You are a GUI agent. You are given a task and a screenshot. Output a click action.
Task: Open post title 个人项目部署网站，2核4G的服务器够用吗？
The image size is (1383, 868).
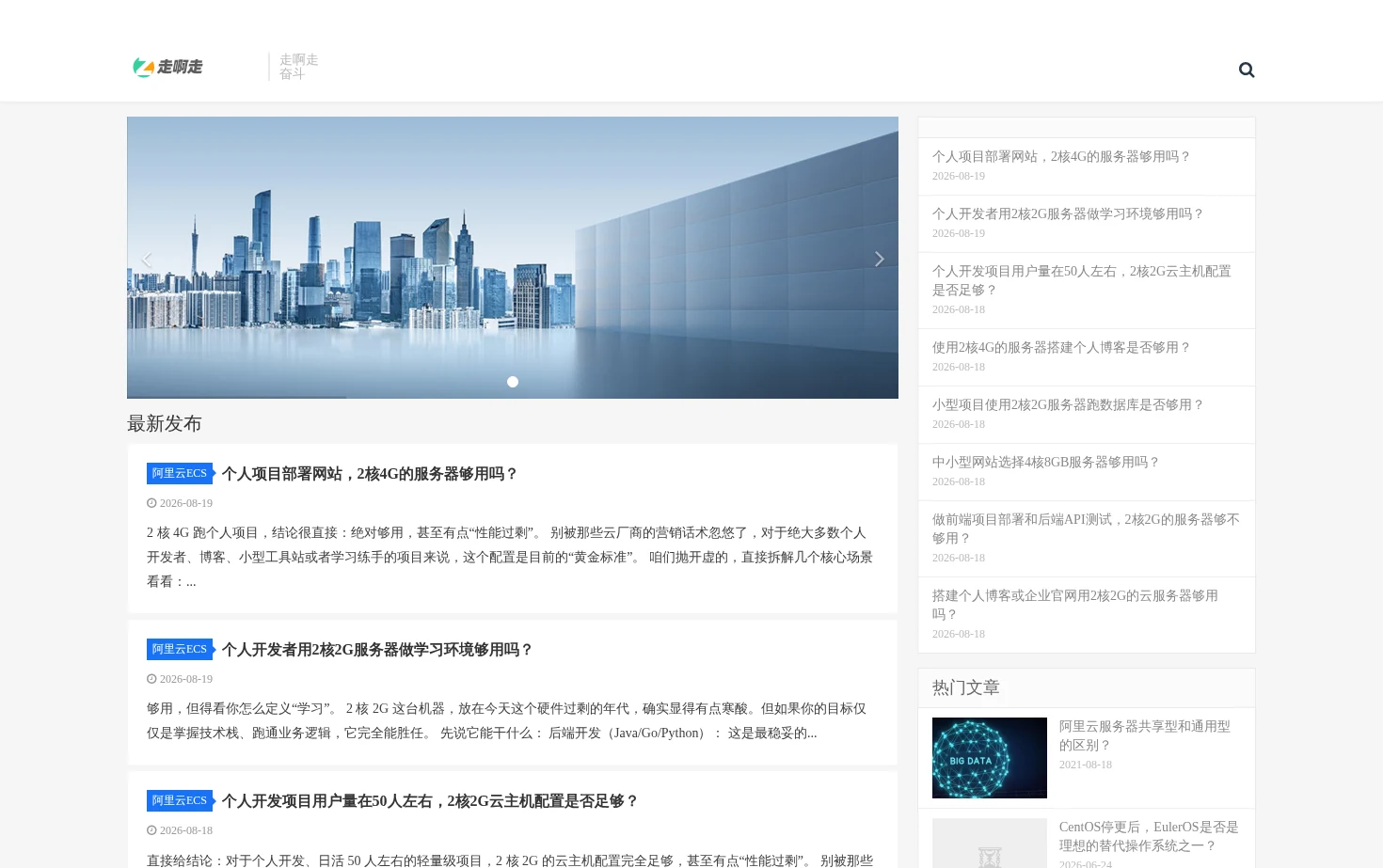[370, 474]
